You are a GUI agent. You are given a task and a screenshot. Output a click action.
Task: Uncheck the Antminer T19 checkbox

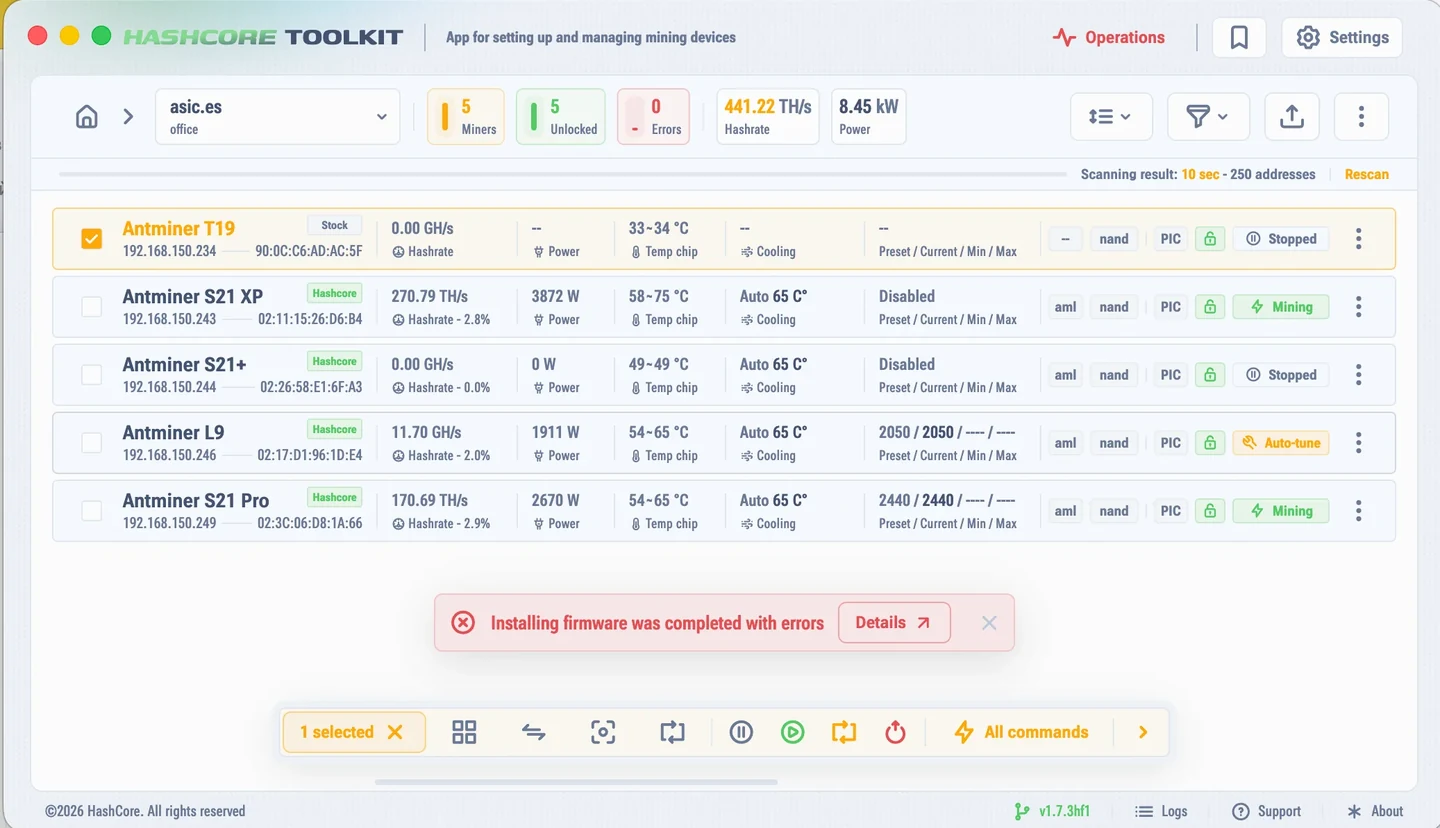coord(91,239)
